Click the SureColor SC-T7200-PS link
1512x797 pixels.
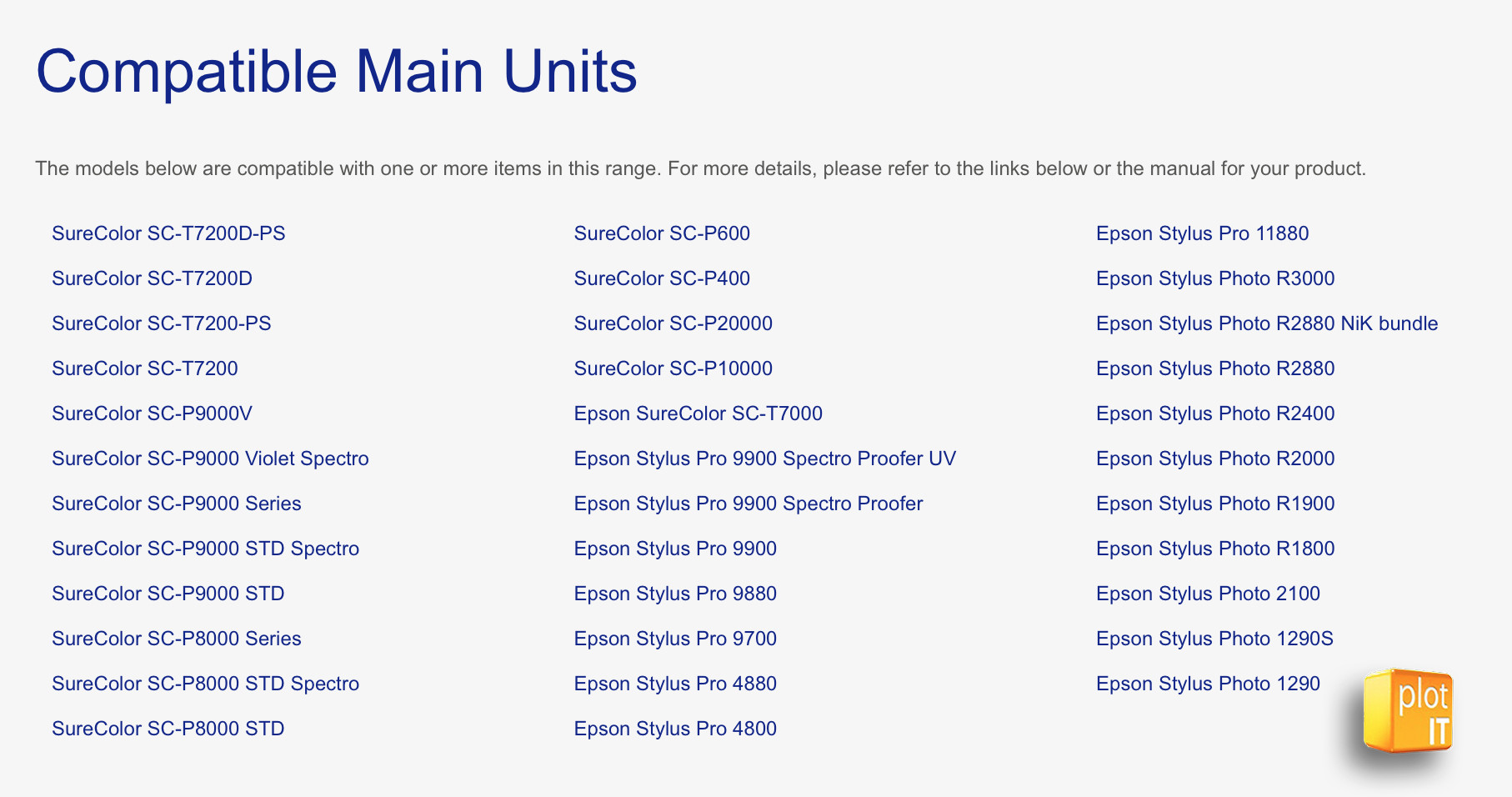pos(162,323)
